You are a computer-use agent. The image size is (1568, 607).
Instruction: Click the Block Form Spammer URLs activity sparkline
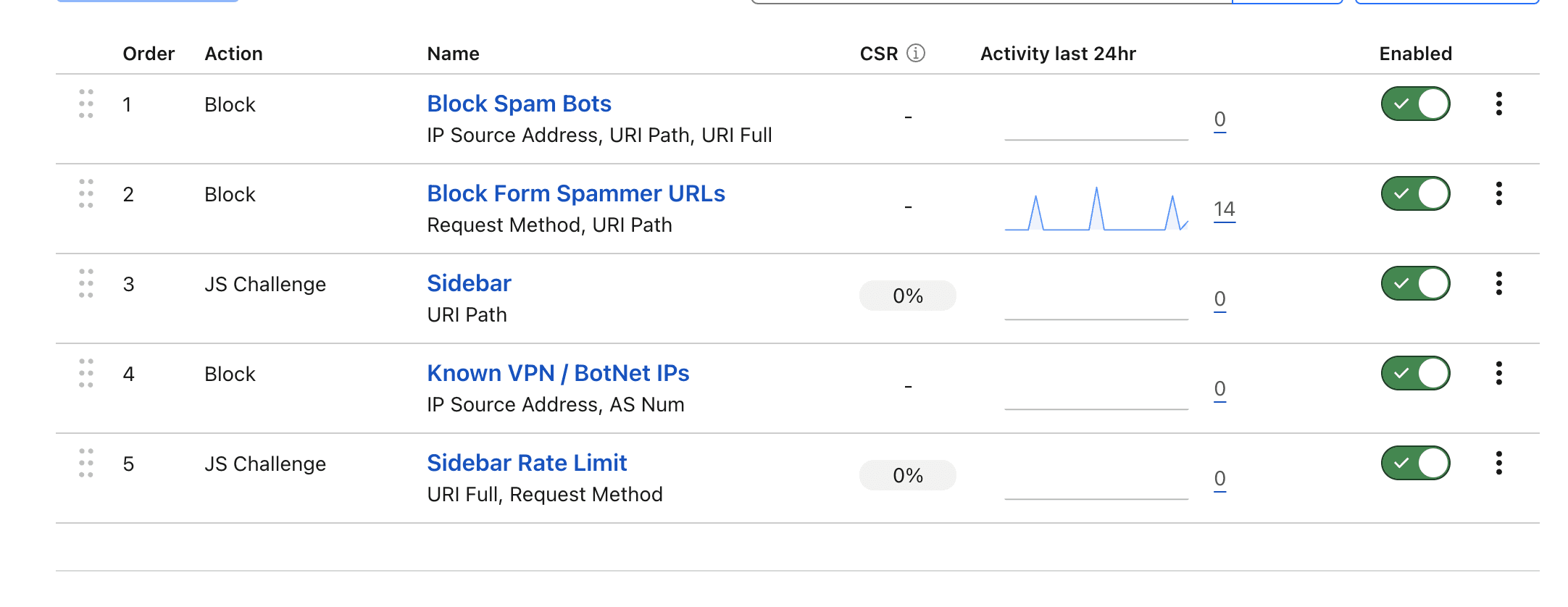(x=1096, y=209)
